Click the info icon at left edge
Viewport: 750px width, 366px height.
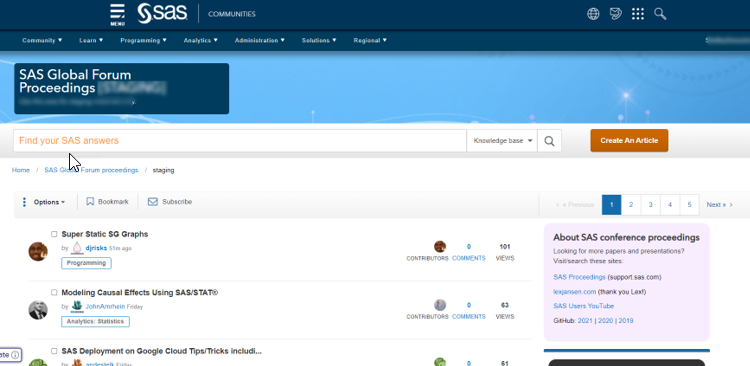15,355
